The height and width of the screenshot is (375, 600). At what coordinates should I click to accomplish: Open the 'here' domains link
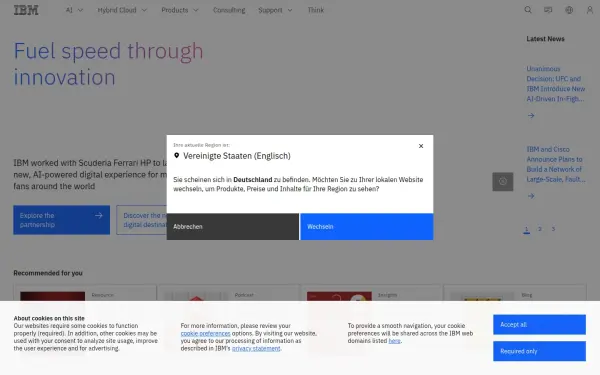(x=395, y=341)
